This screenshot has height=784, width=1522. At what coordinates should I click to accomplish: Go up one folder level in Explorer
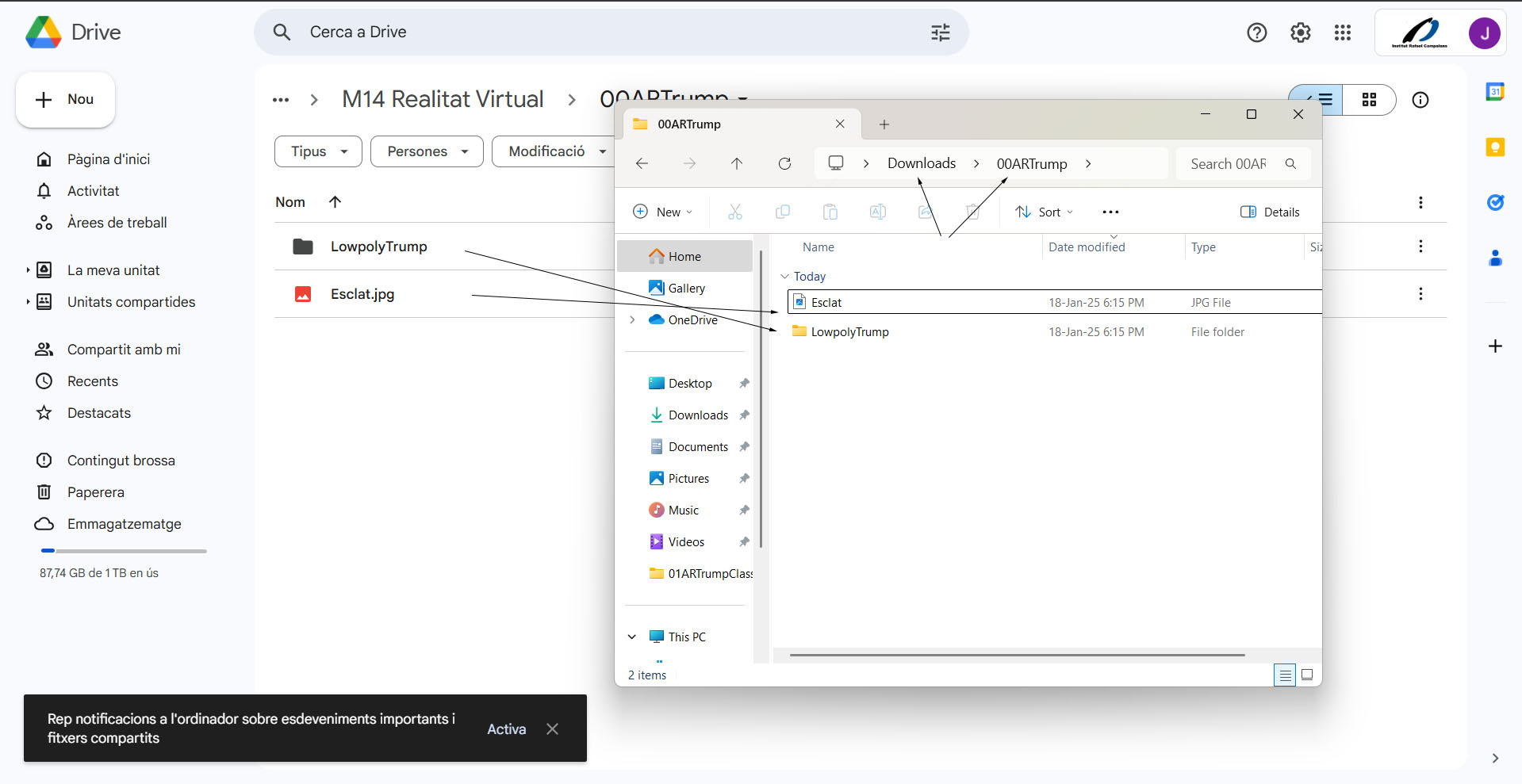point(737,163)
